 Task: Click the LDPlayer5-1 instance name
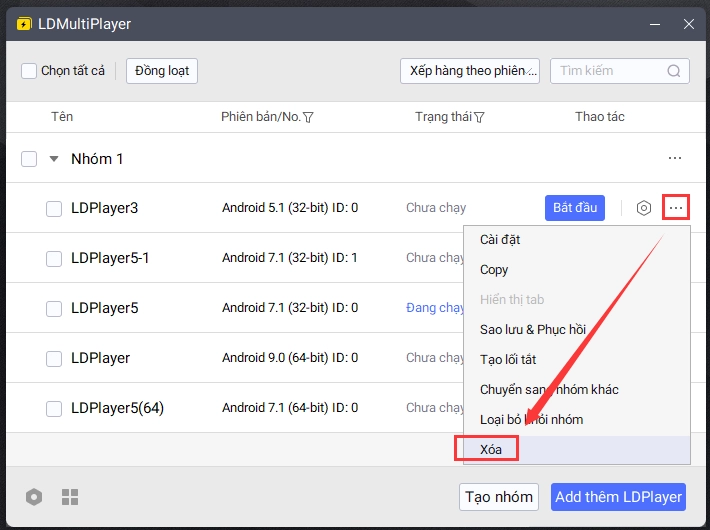coord(110,258)
